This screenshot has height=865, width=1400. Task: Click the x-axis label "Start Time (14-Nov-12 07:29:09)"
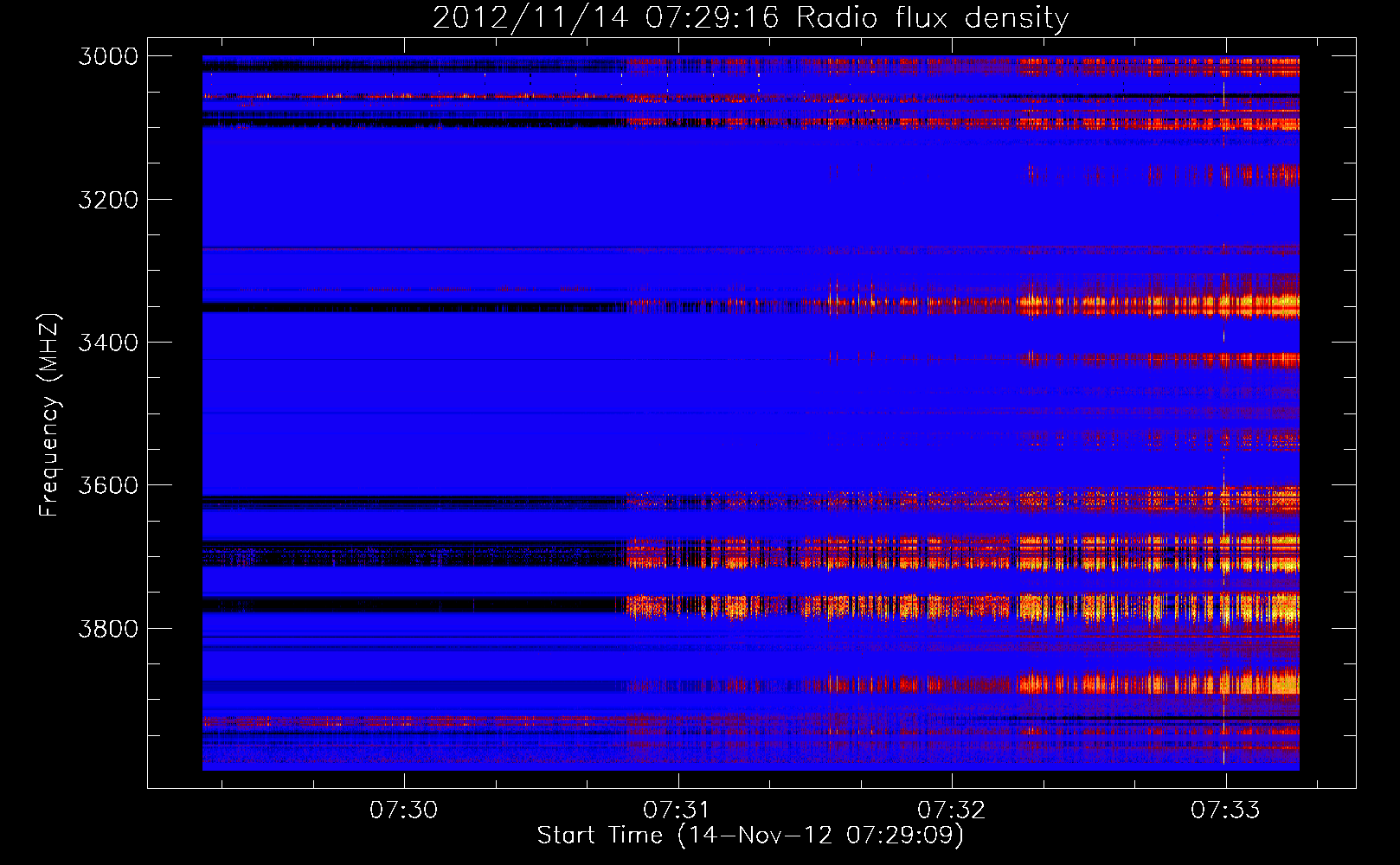click(x=750, y=836)
